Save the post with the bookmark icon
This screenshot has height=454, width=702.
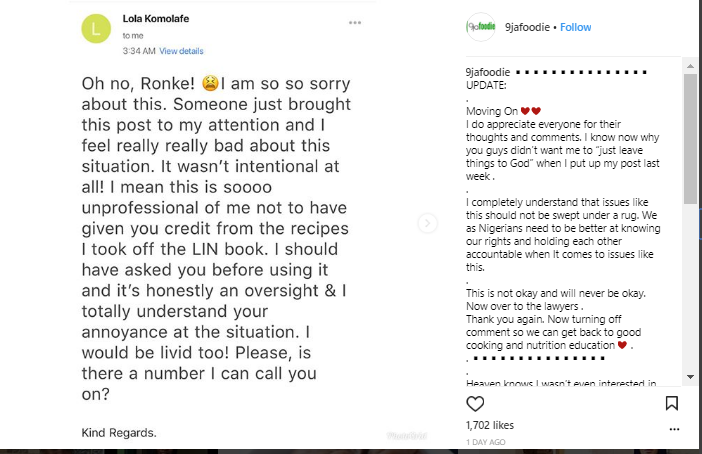[672, 403]
